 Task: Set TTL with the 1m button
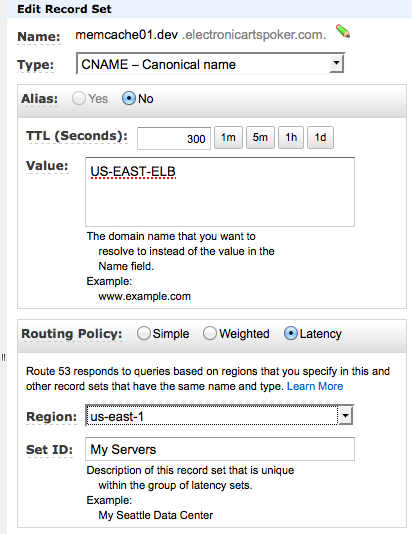point(228,138)
